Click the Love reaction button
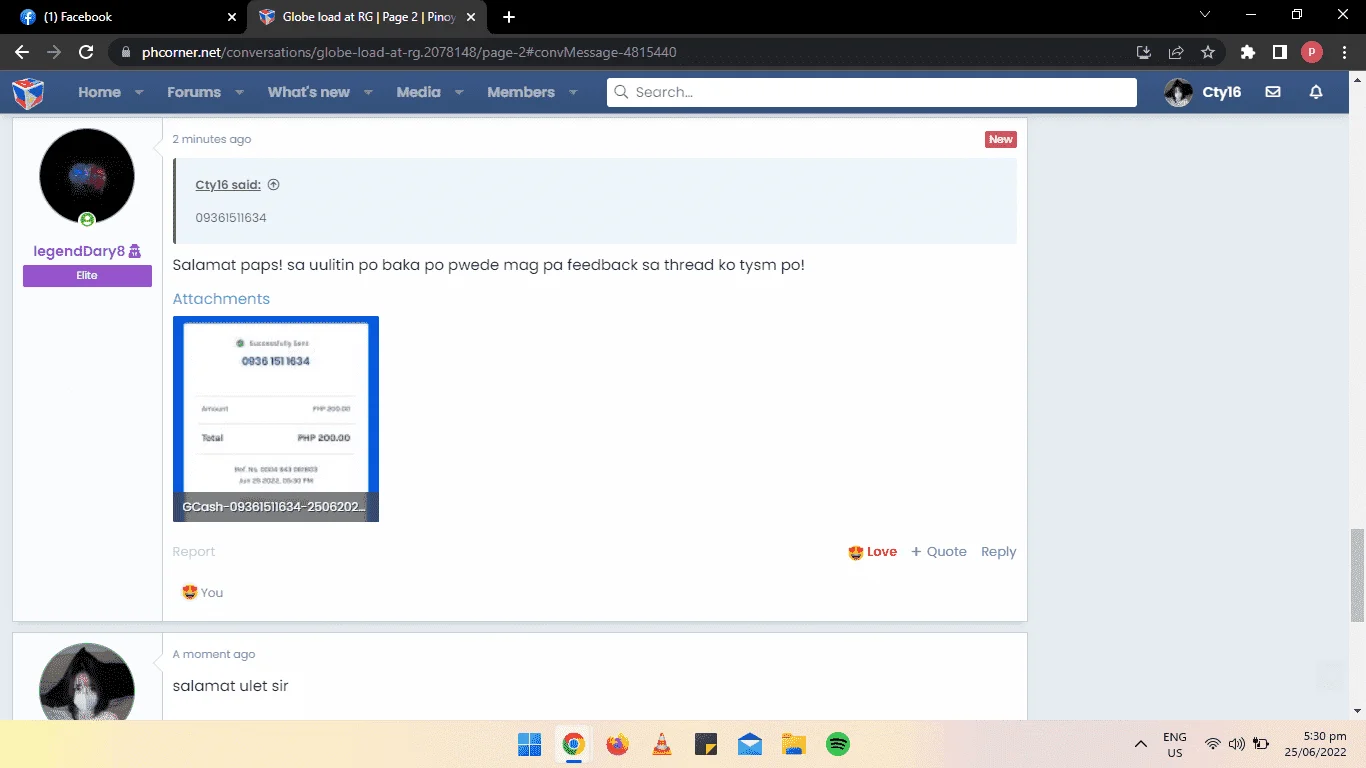 [x=872, y=552]
